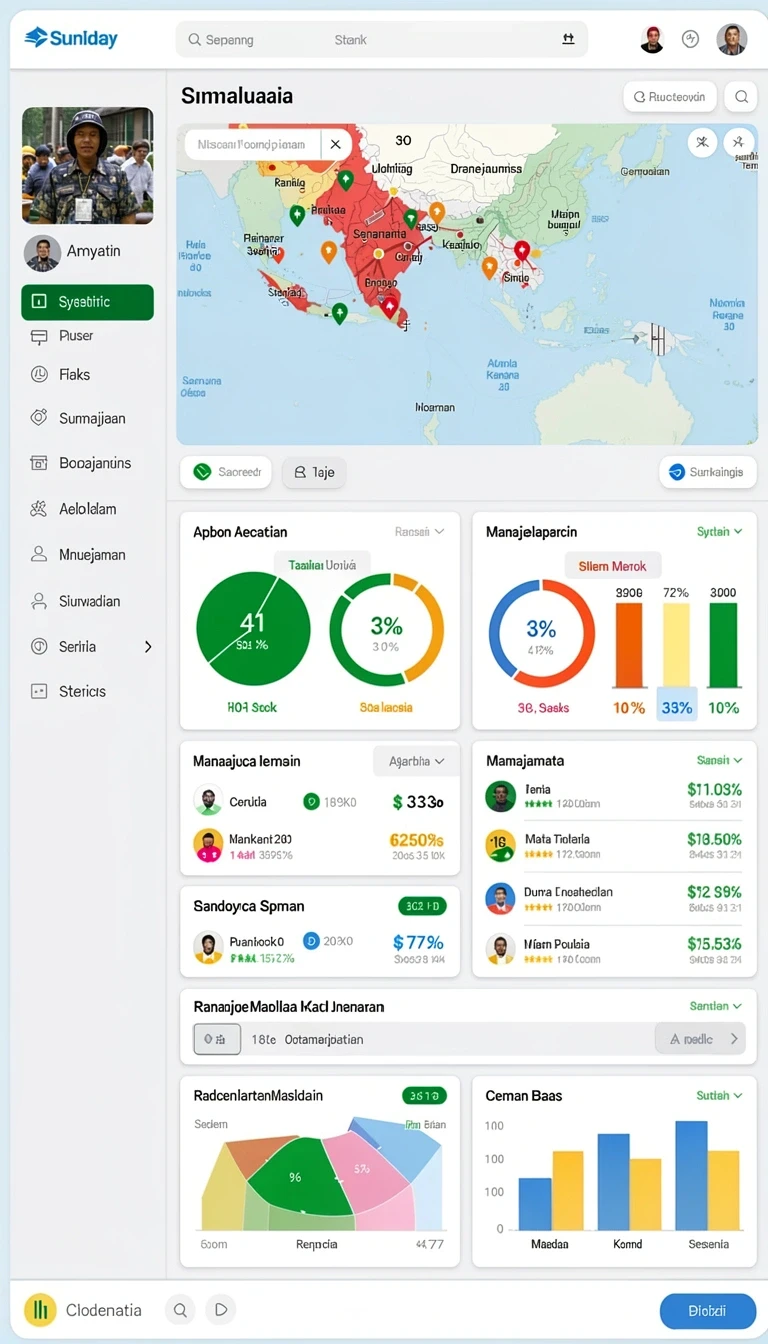Expand the Serirla sidebar submenu arrow
Screen dimensions: 768x1344
[x=148, y=647]
